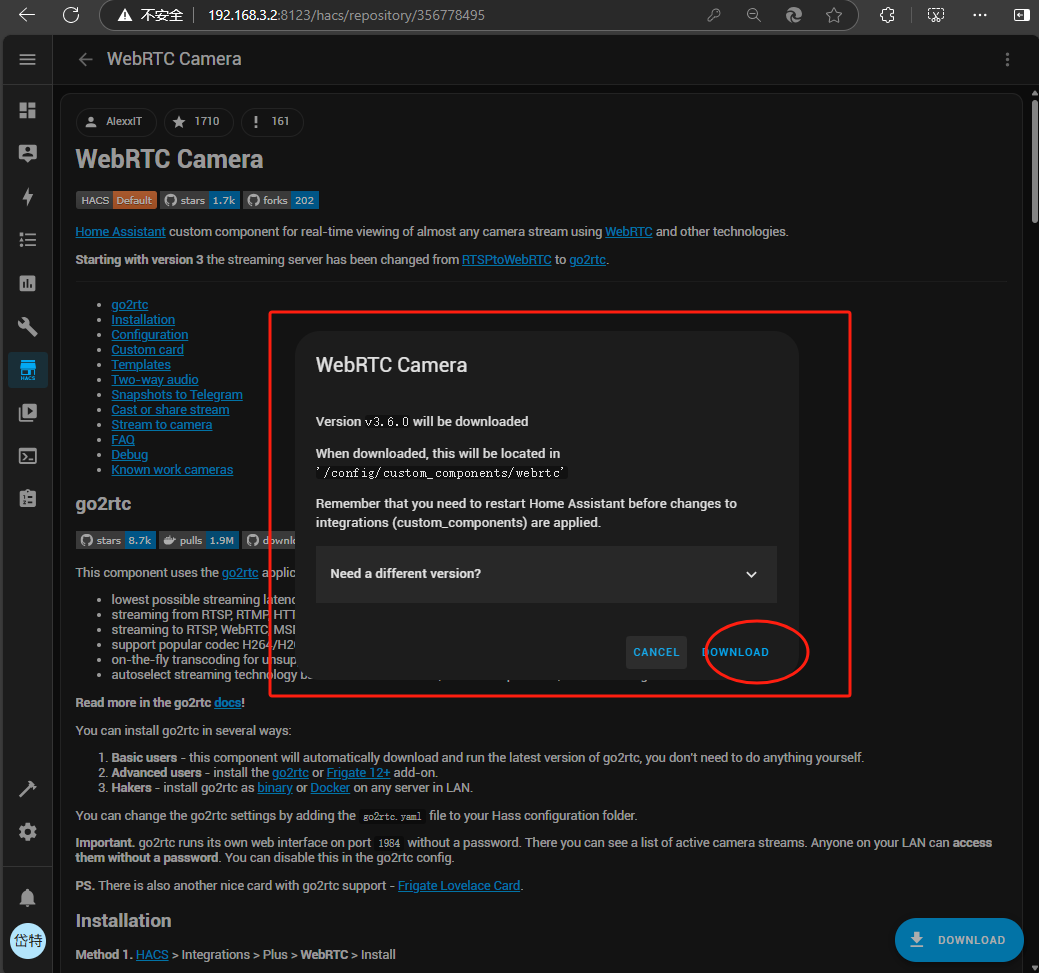Bookmark page with browser star icon
This screenshot has width=1039, height=973.
(834, 16)
